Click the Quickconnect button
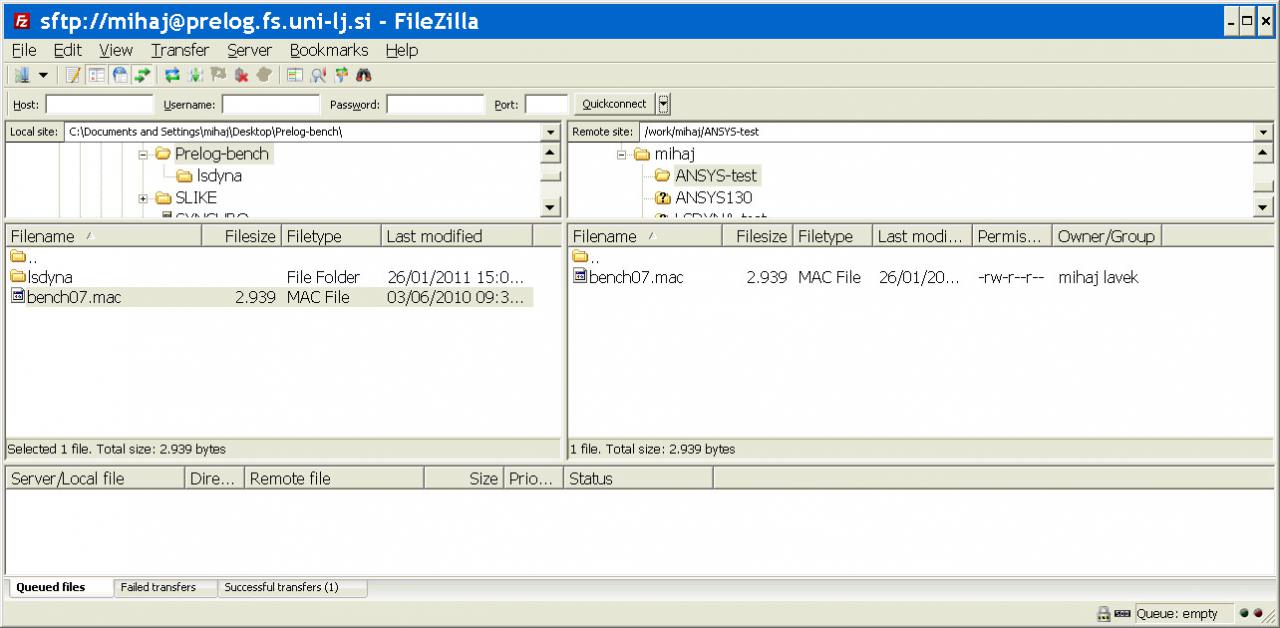 (x=614, y=104)
